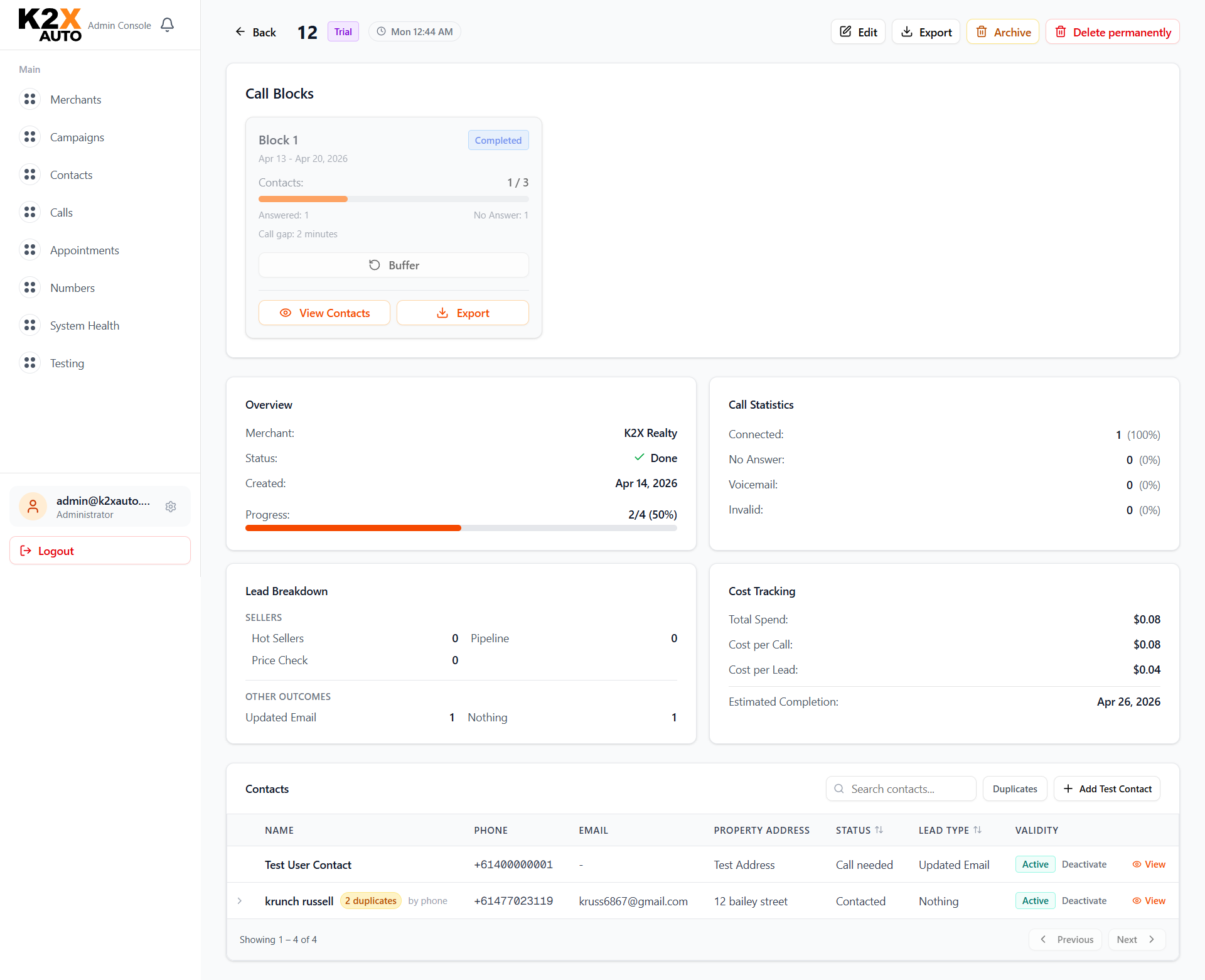Click View Contacts in Block 1

coord(324,313)
